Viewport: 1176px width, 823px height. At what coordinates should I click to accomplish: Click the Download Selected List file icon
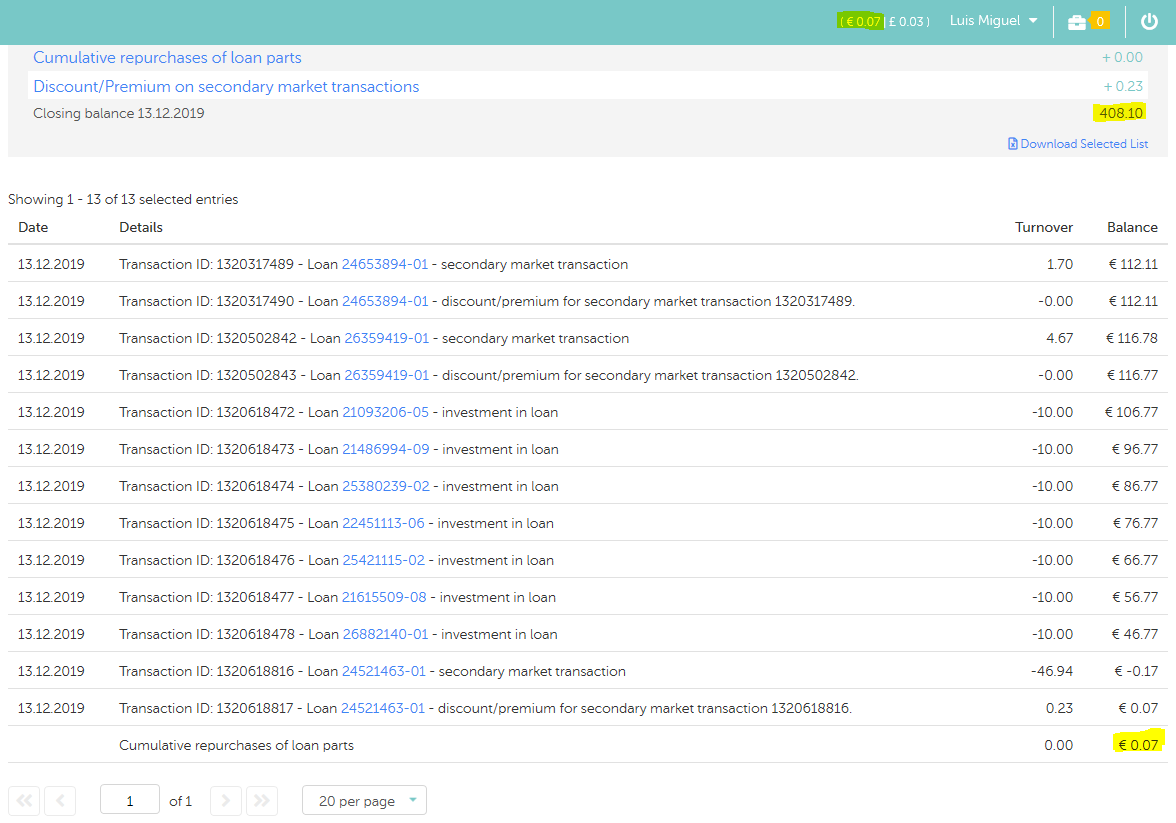click(x=1013, y=144)
